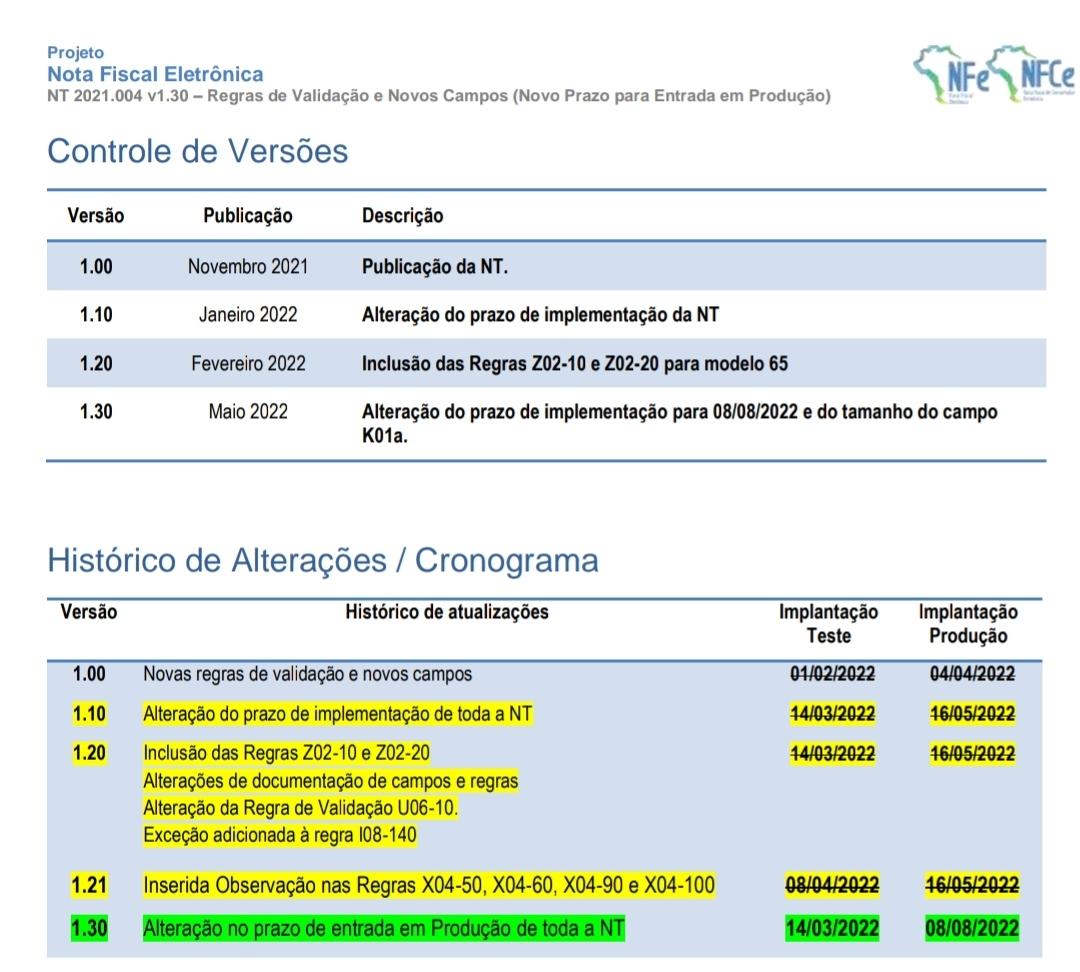Click the "Descrição" column header
Image resolution: width=1080 pixels, height=972 pixels.
pos(403,216)
